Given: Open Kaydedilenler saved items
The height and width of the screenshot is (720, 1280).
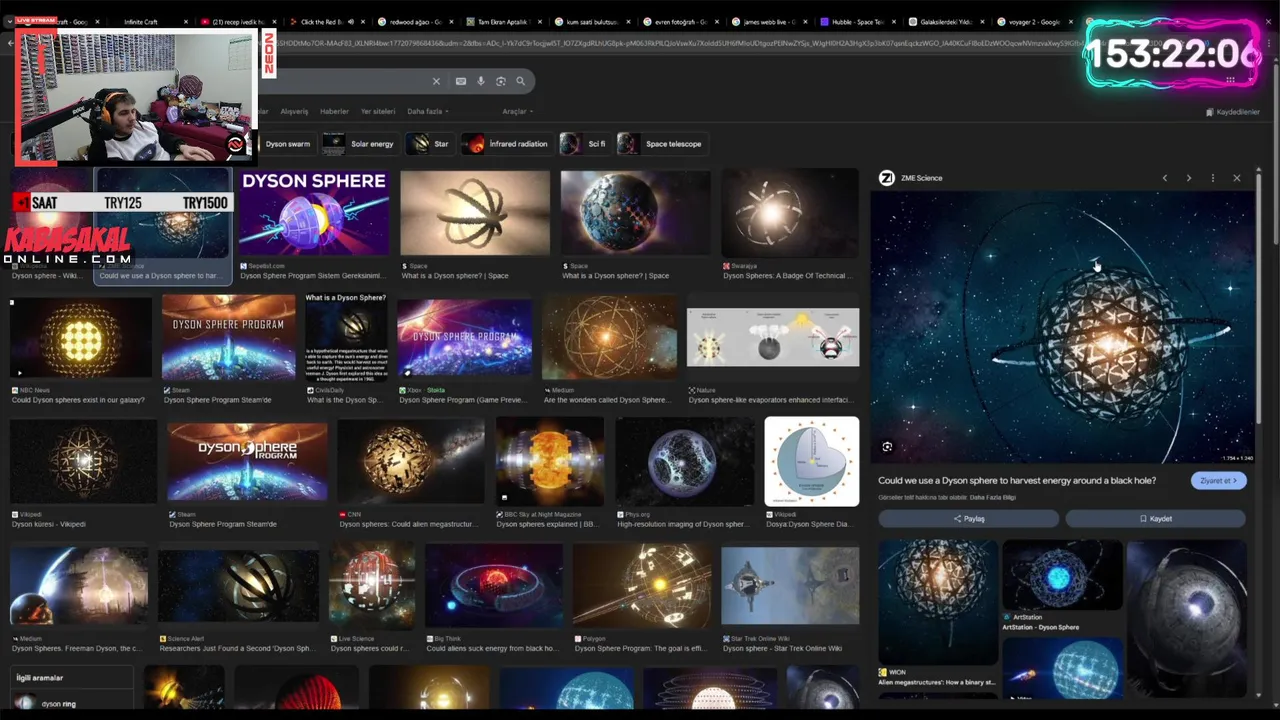Looking at the screenshot, I should (1233, 112).
